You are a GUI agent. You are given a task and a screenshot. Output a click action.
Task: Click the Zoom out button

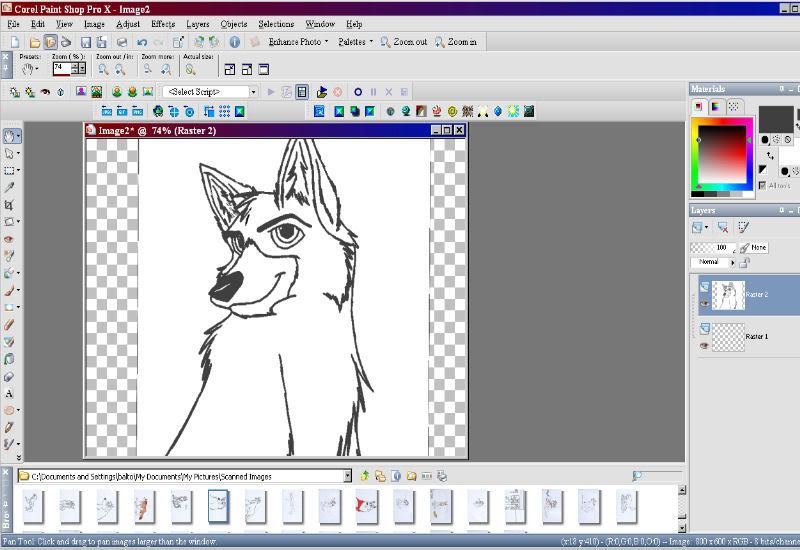[404, 42]
